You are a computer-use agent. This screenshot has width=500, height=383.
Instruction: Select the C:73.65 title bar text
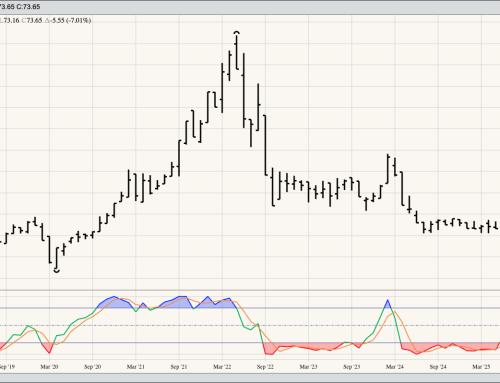click(x=28, y=7)
